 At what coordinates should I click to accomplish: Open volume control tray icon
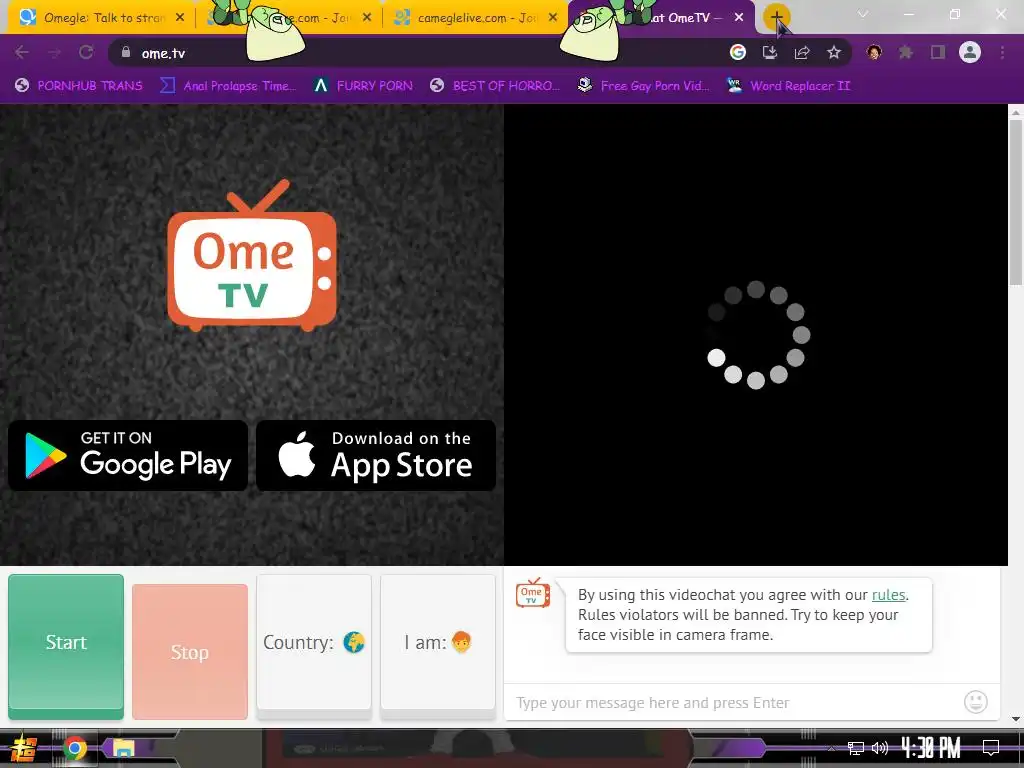tap(880, 748)
